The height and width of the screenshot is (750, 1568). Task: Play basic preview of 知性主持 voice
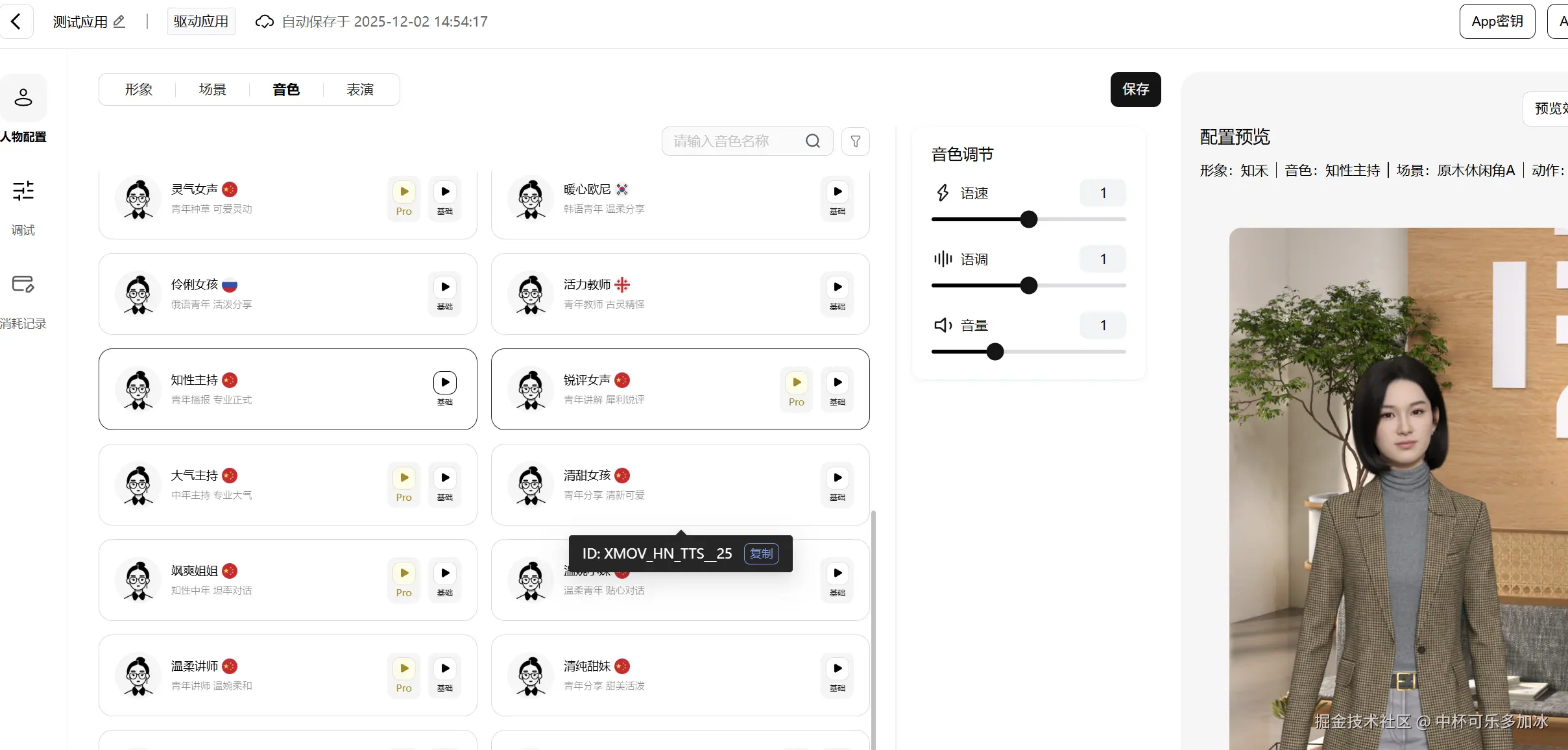coord(445,383)
